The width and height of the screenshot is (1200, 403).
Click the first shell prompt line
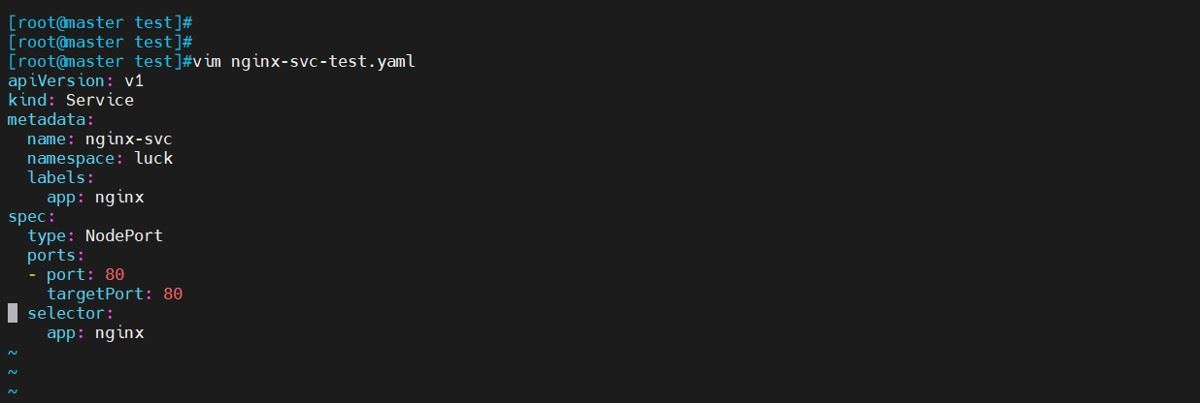click(x=100, y=22)
